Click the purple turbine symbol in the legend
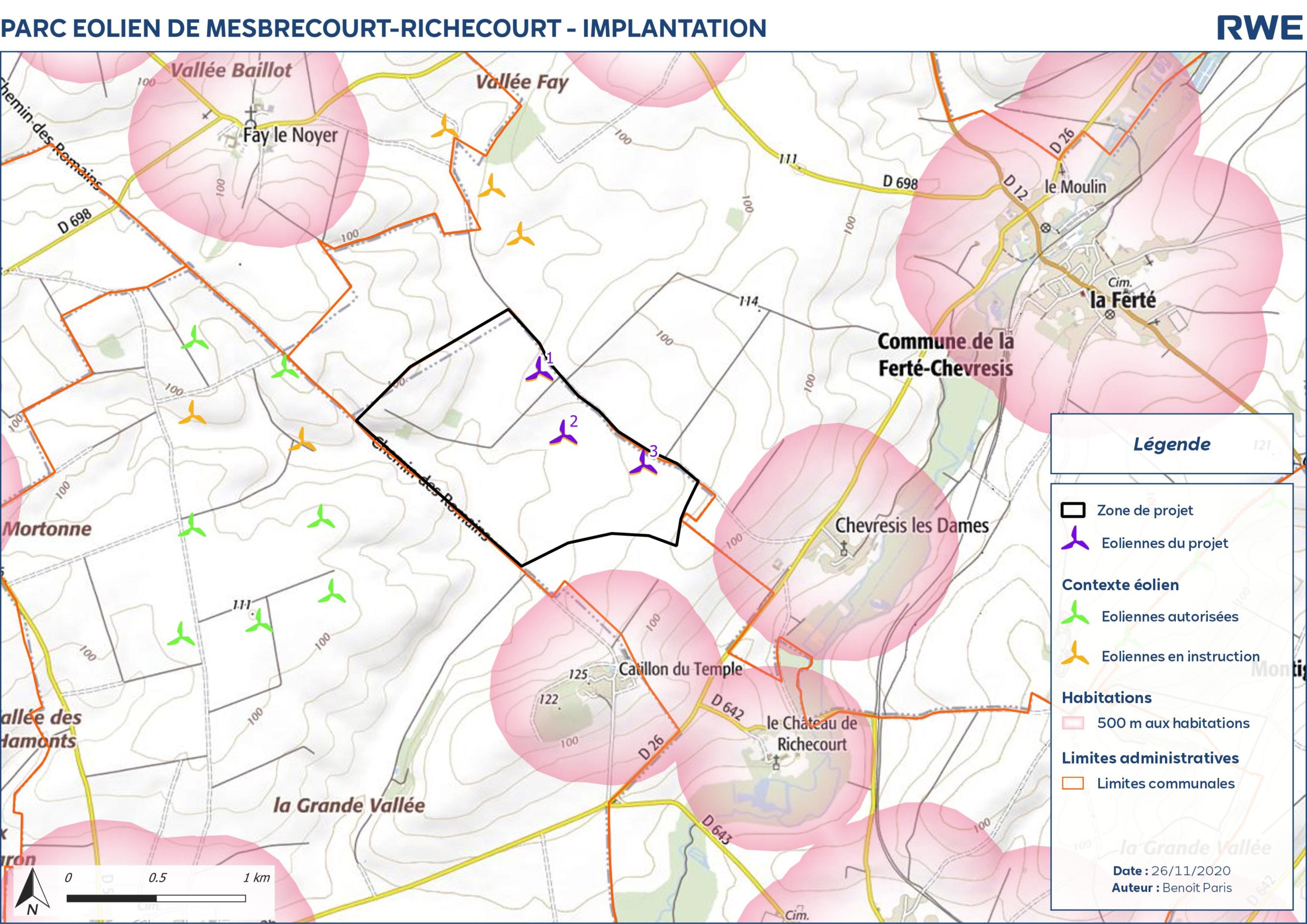 coord(1075,538)
